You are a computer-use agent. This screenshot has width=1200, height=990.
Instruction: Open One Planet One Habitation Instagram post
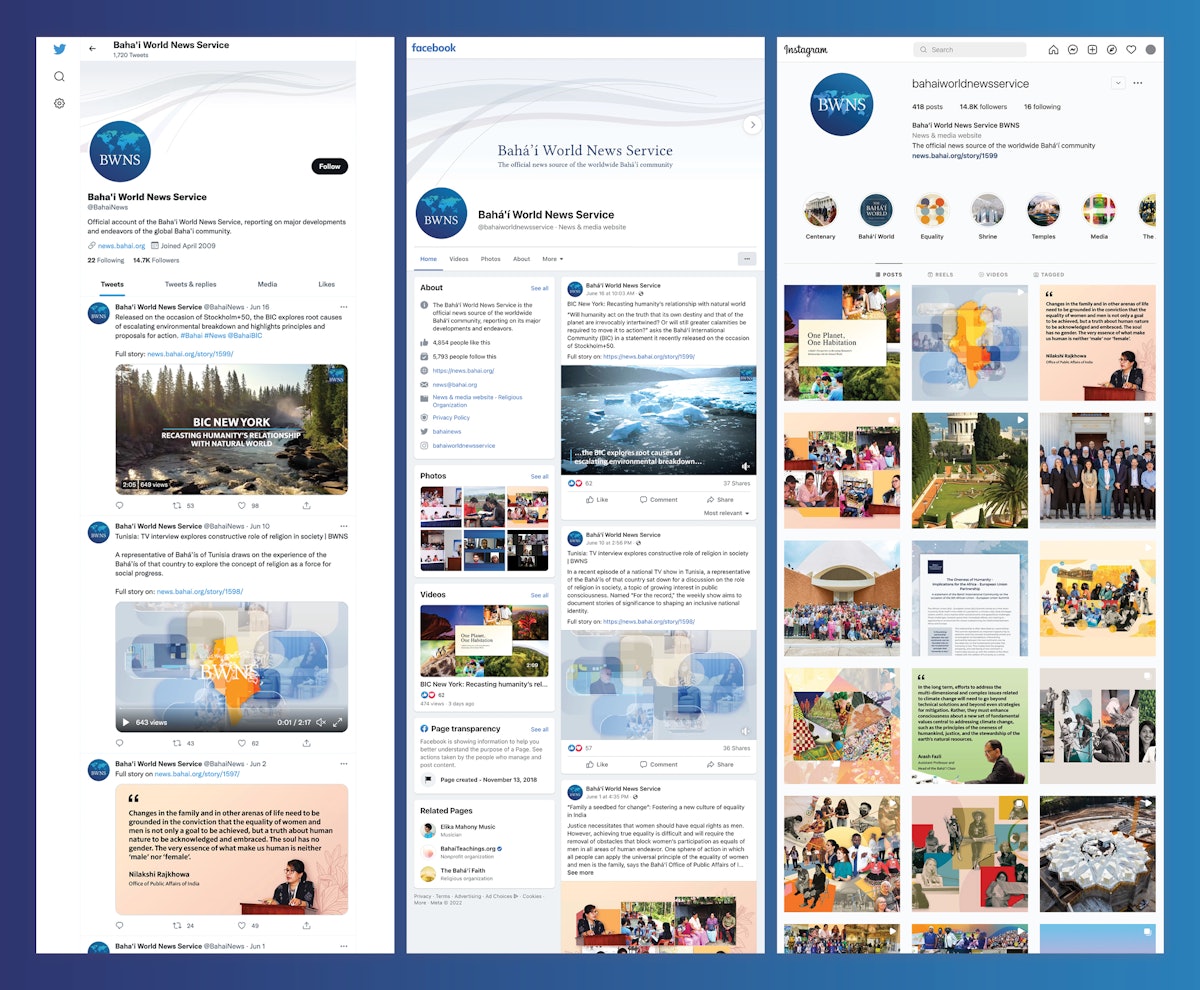tap(842, 343)
